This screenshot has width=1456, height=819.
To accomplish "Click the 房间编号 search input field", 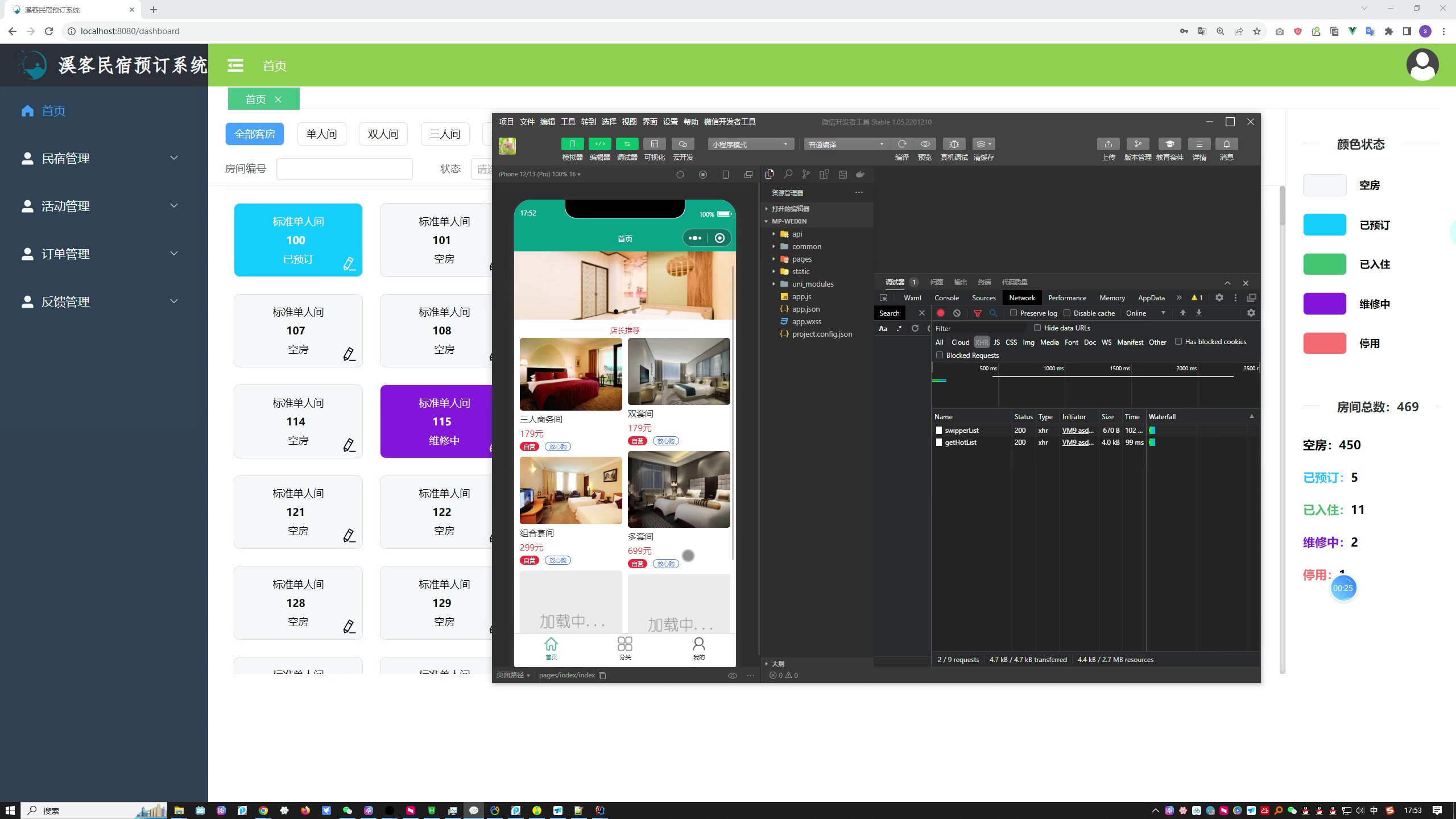I will click(x=345, y=168).
